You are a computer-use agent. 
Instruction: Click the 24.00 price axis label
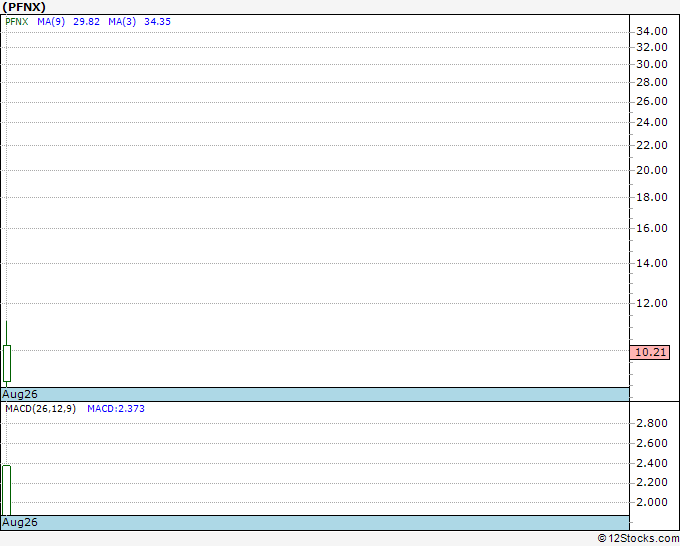pos(652,122)
